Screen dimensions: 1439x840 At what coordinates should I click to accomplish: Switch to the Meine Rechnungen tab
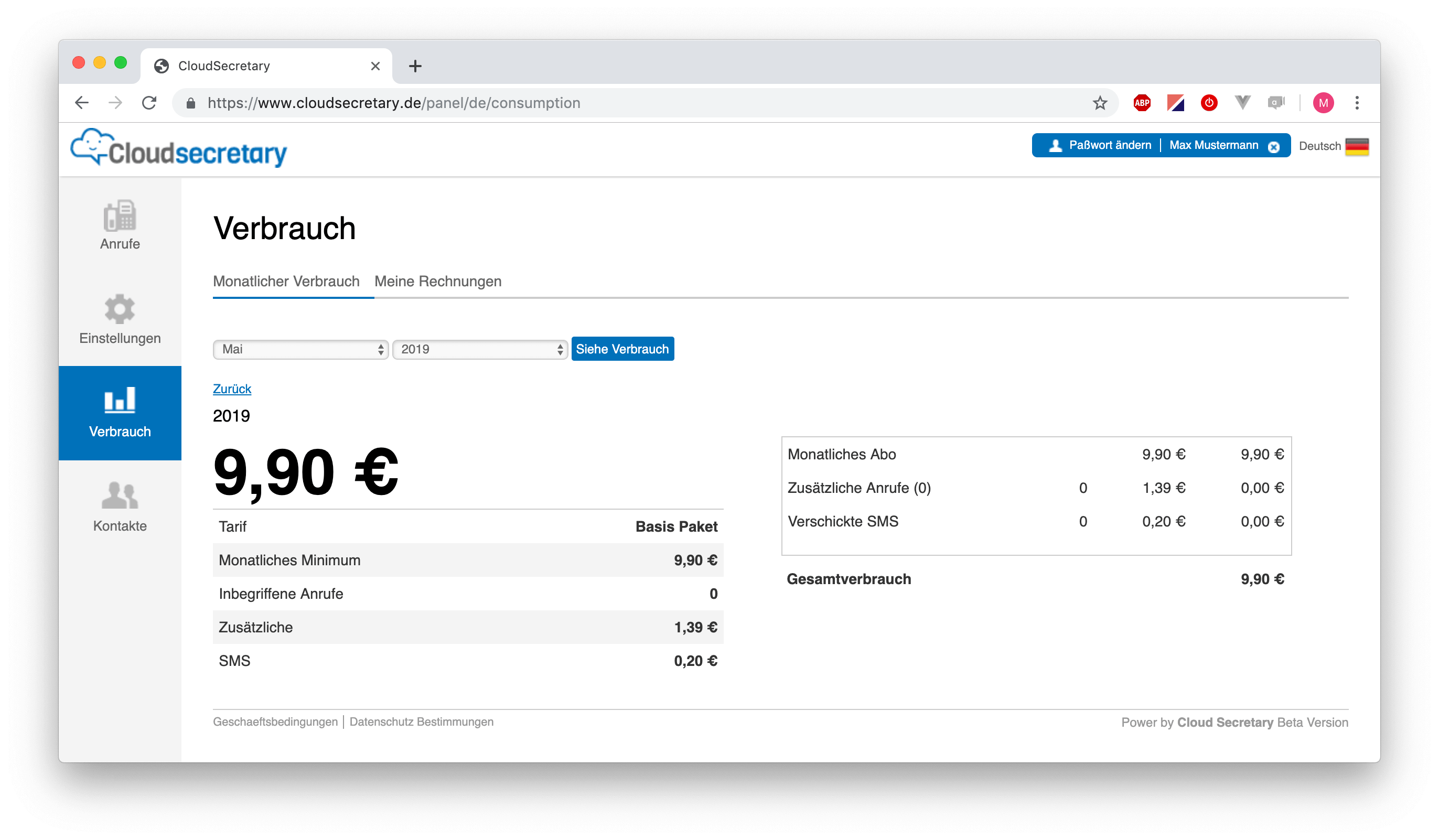pyautogui.click(x=437, y=281)
